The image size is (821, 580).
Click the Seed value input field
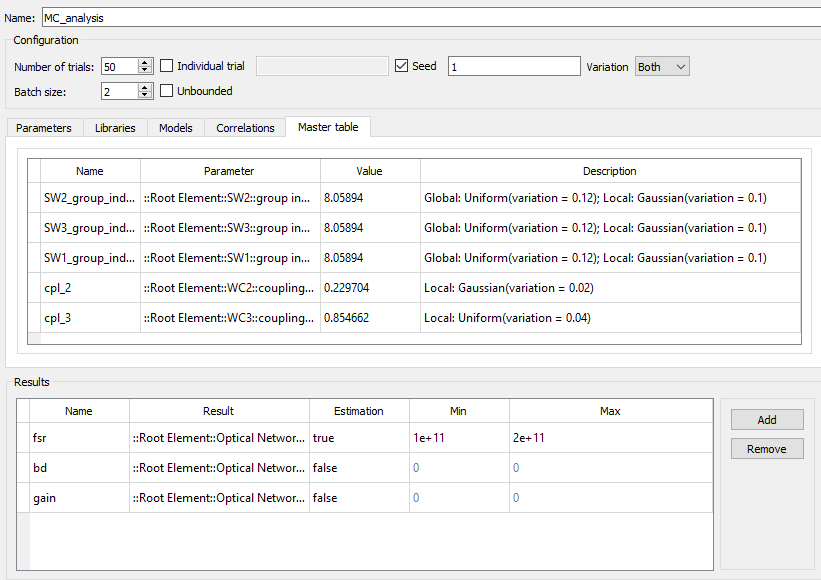[x=514, y=66]
